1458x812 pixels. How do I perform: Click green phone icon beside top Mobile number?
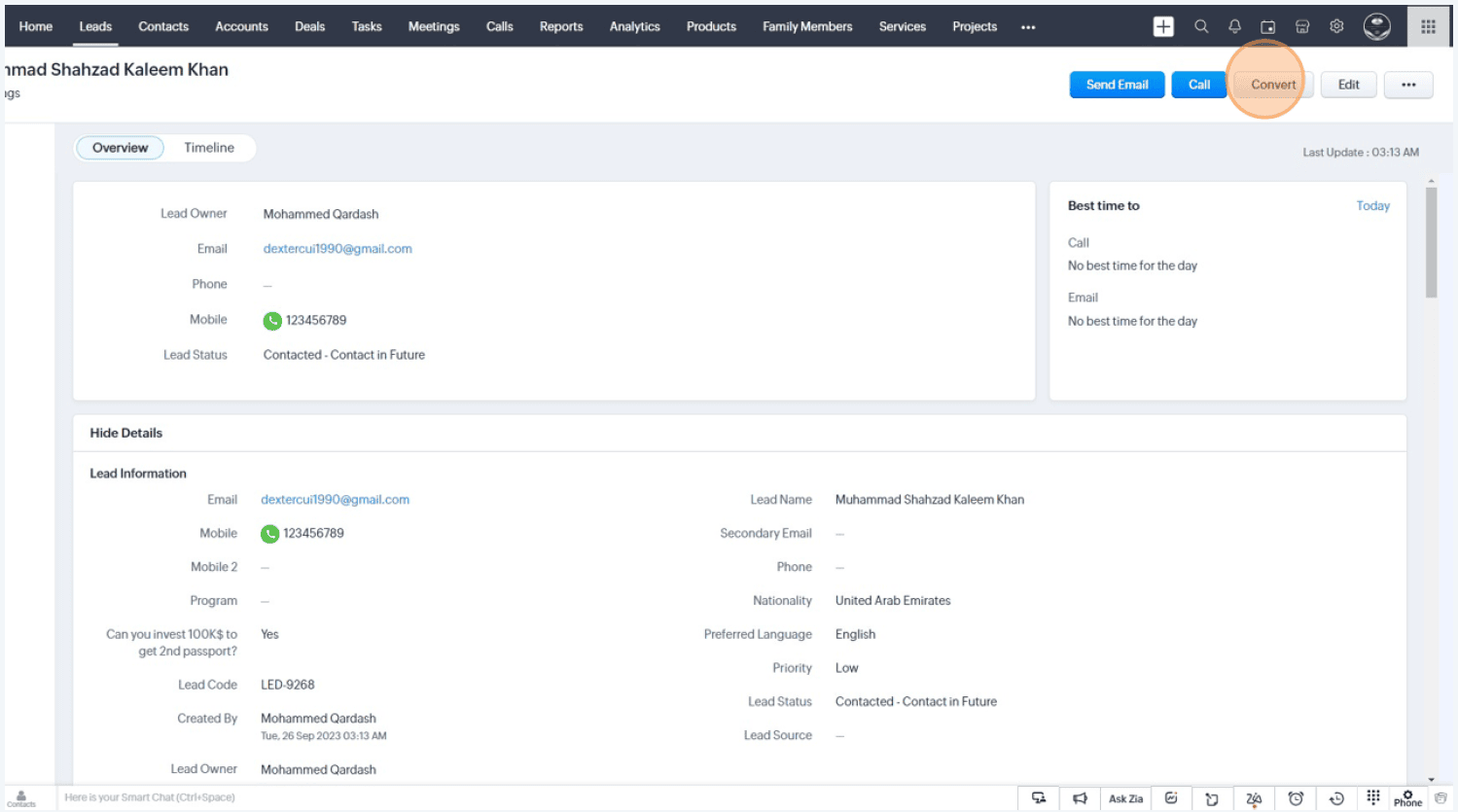coord(272,320)
